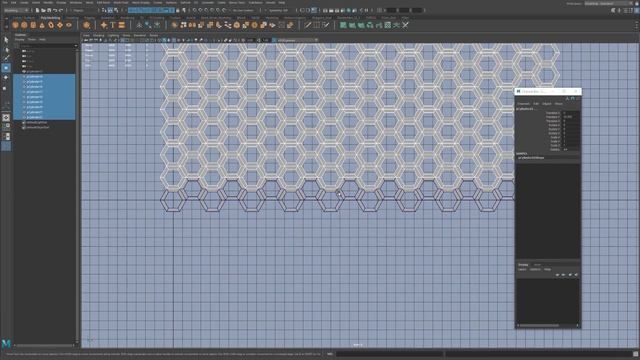640x360 pixels.
Task: Create a polygon cylinder from the shelf
Action: coord(33,25)
